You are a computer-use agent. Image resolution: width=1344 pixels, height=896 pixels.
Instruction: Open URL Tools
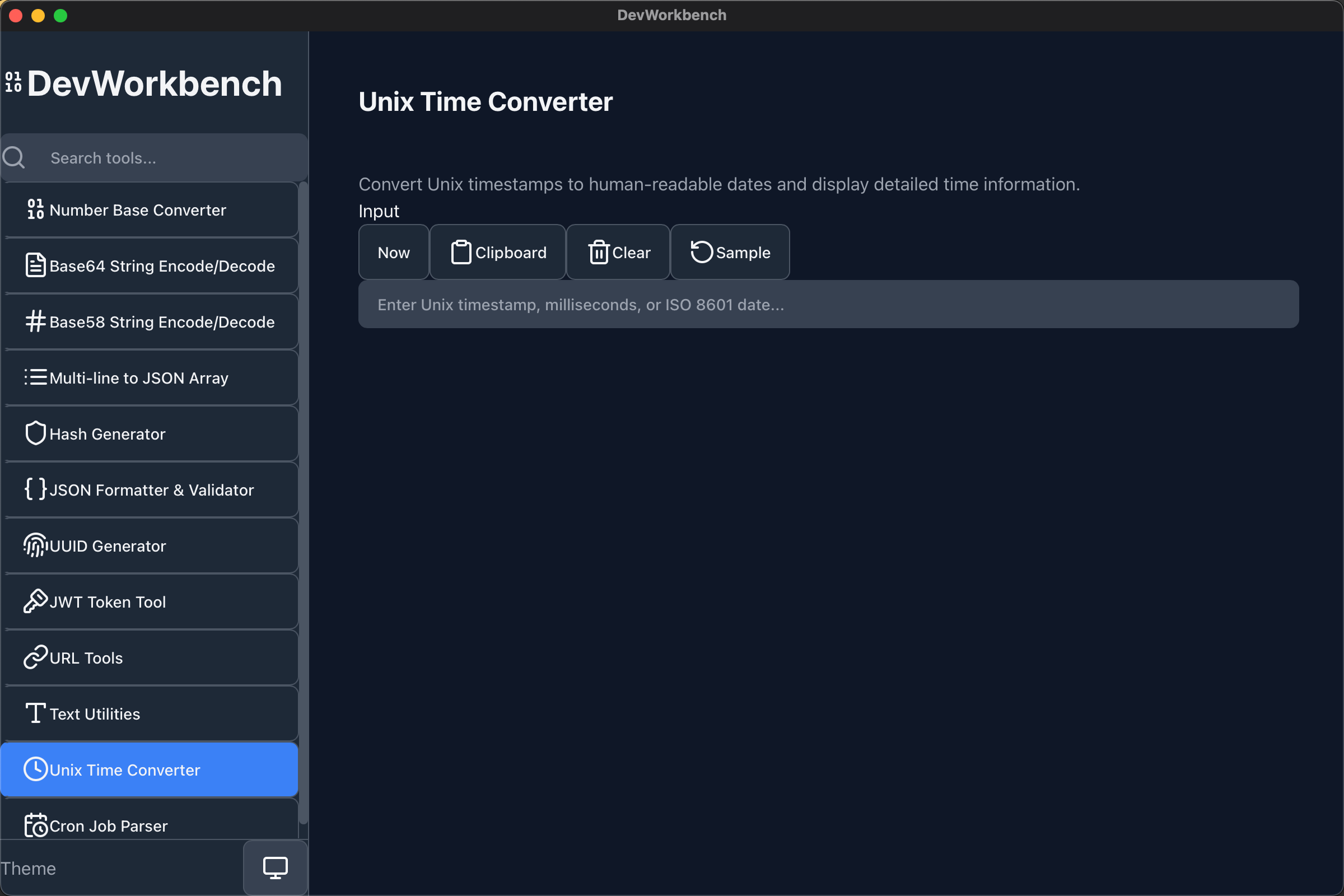pos(149,657)
